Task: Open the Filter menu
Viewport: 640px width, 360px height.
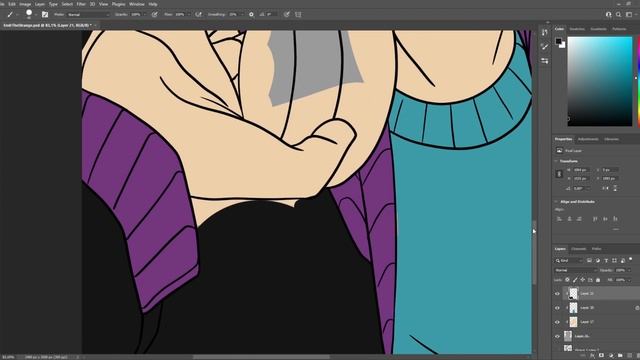Action: point(81,4)
